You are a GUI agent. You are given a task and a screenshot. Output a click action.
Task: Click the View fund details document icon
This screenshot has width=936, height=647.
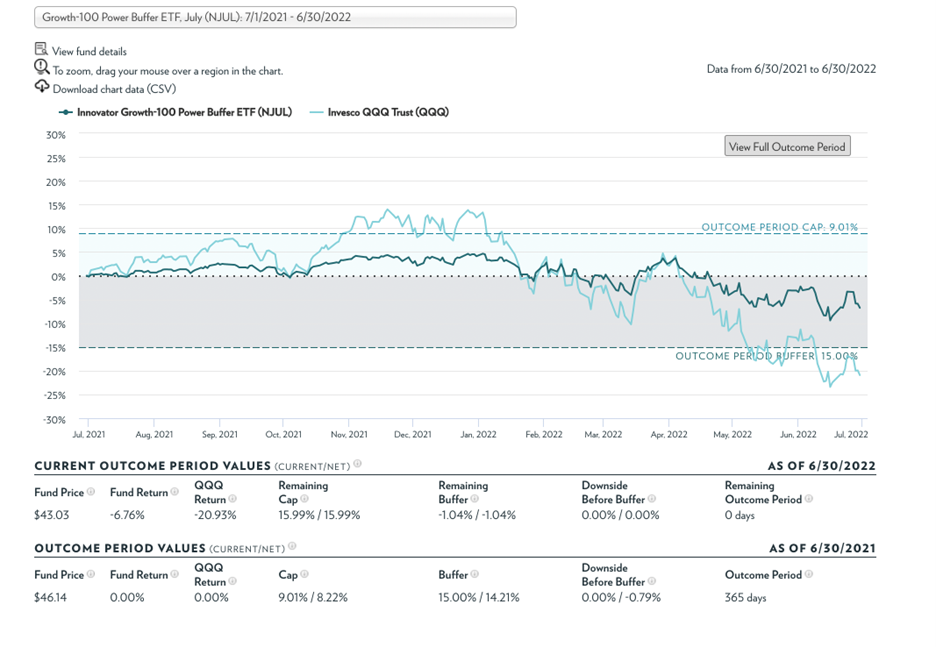pos(41,49)
